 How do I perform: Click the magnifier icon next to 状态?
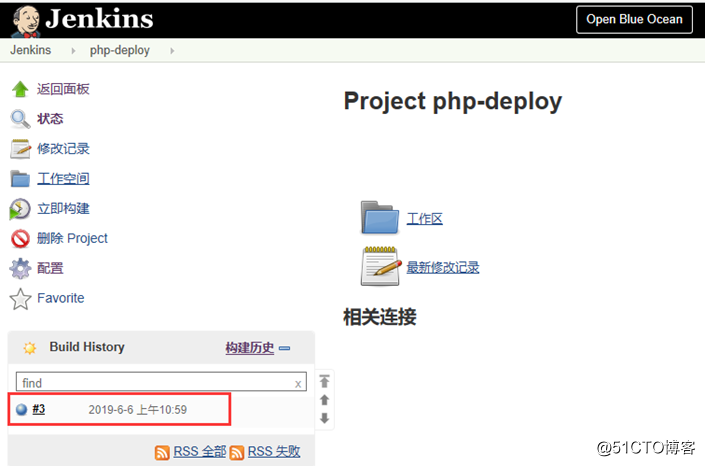20,119
